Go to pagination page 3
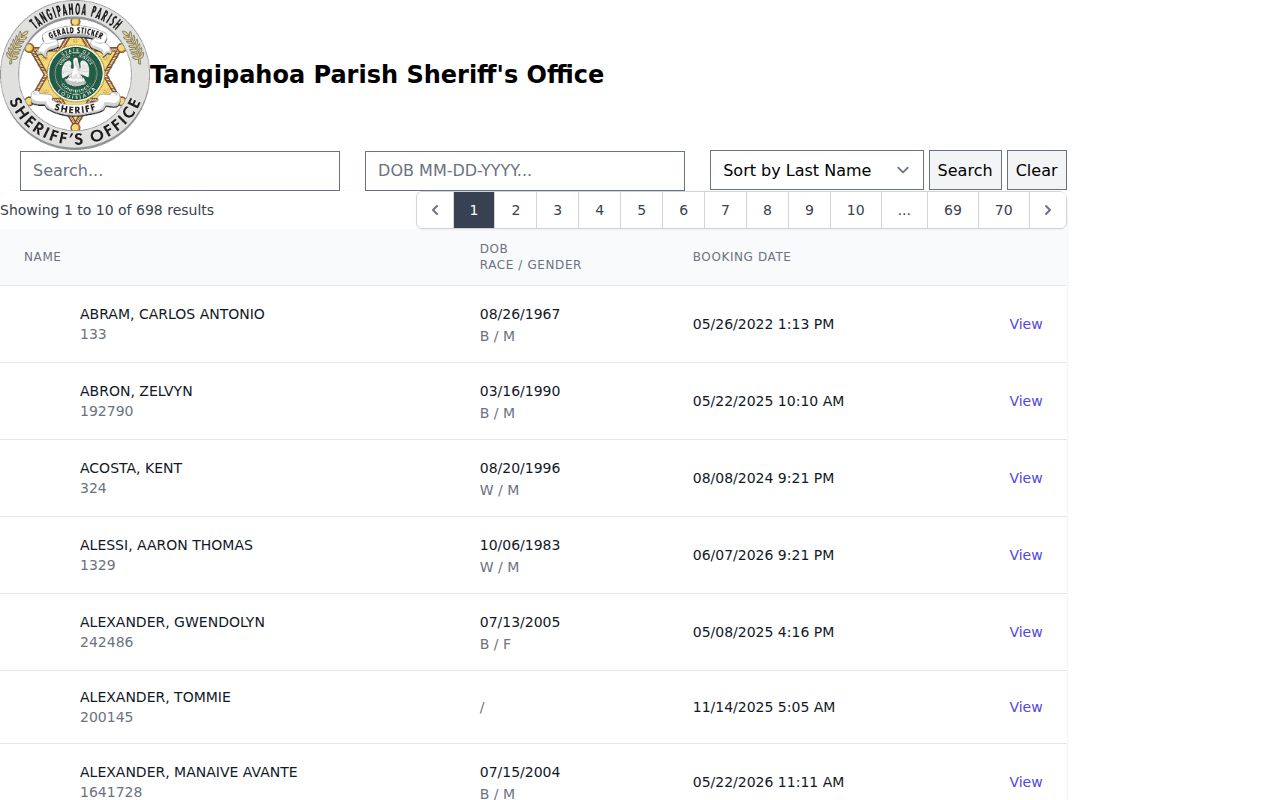 [x=558, y=210]
